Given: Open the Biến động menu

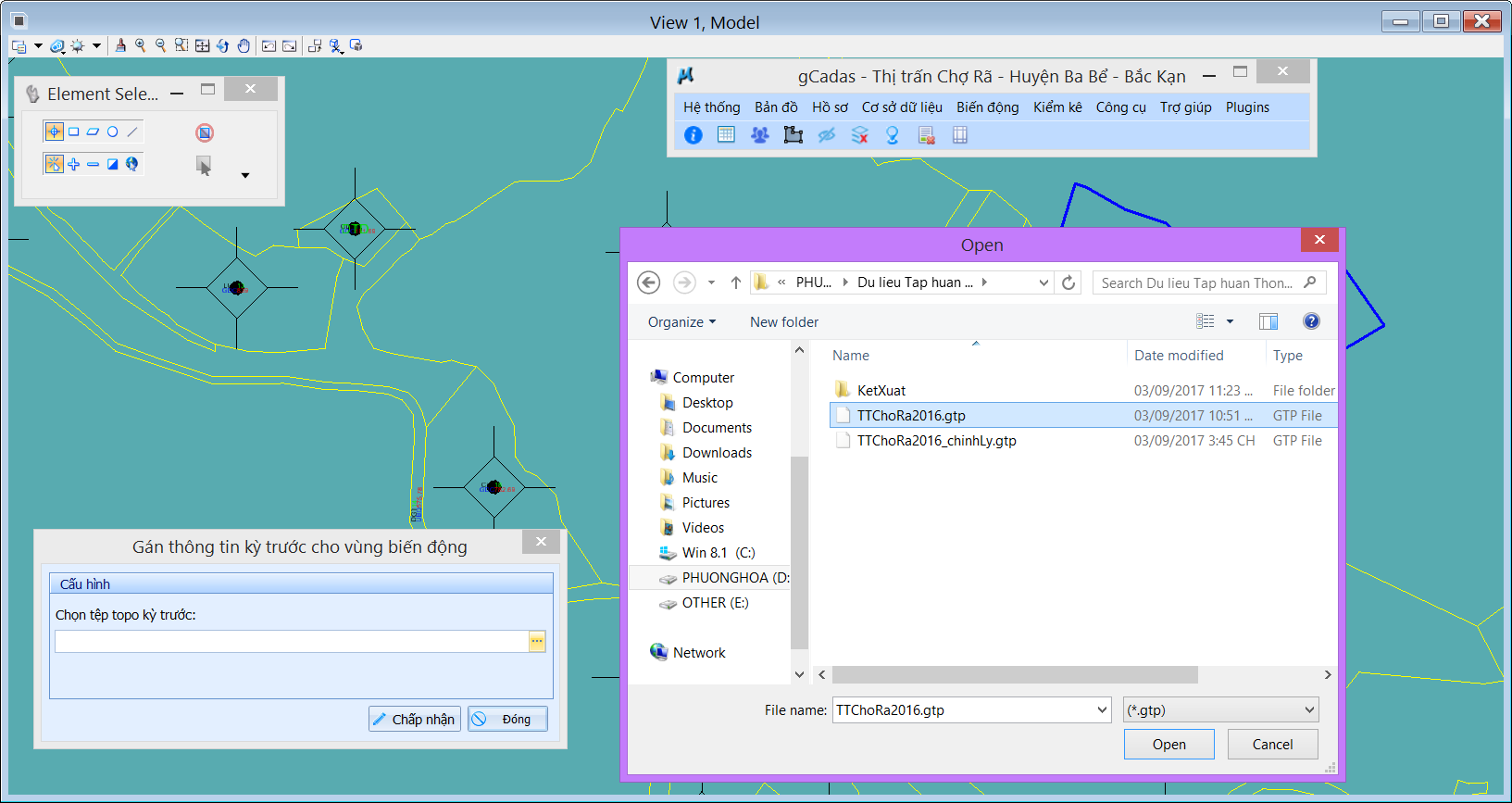Looking at the screenshot, I should click(987, 107).
